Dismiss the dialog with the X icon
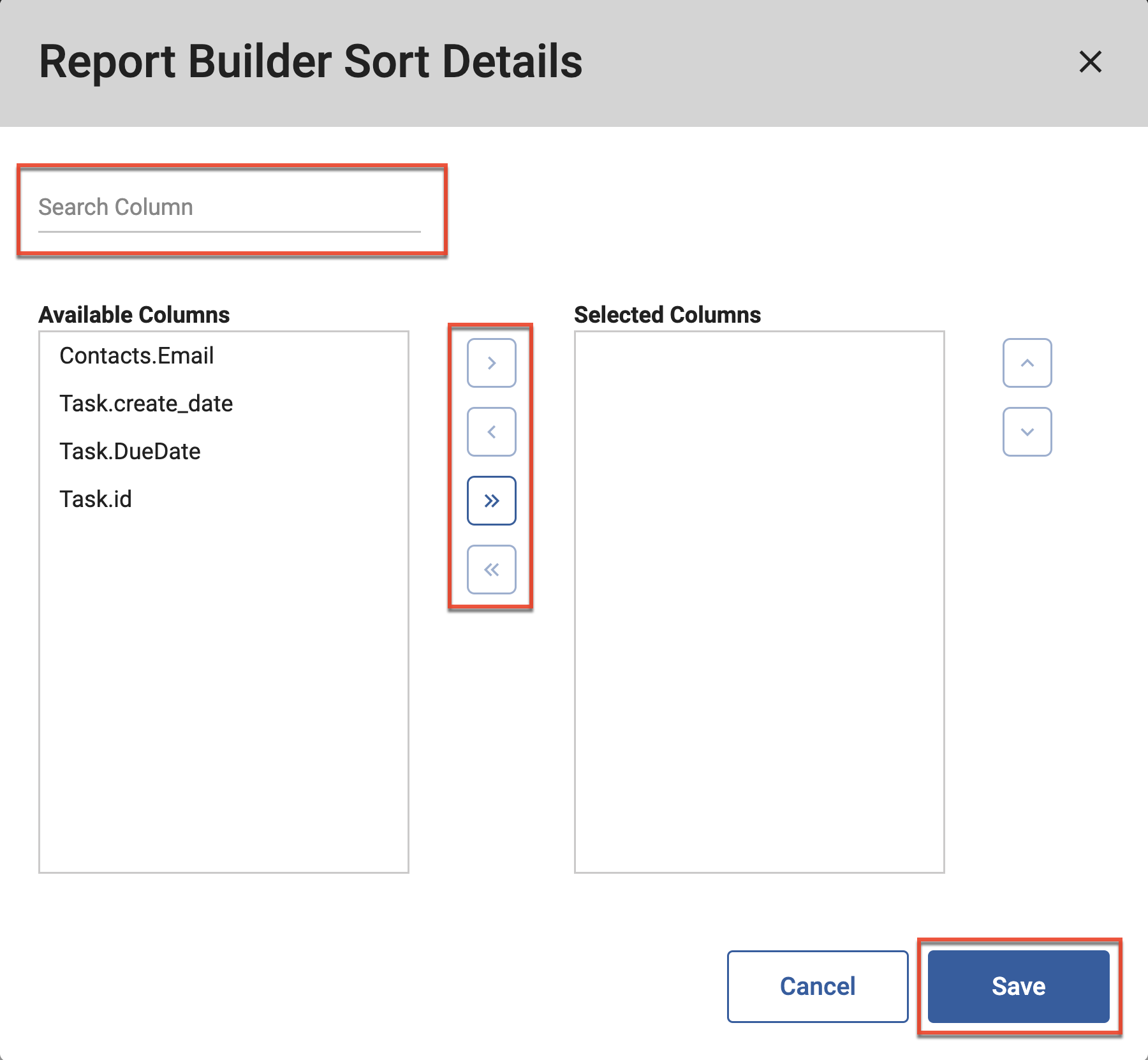1148x1060 pixels. click(x=1091, y=63)
